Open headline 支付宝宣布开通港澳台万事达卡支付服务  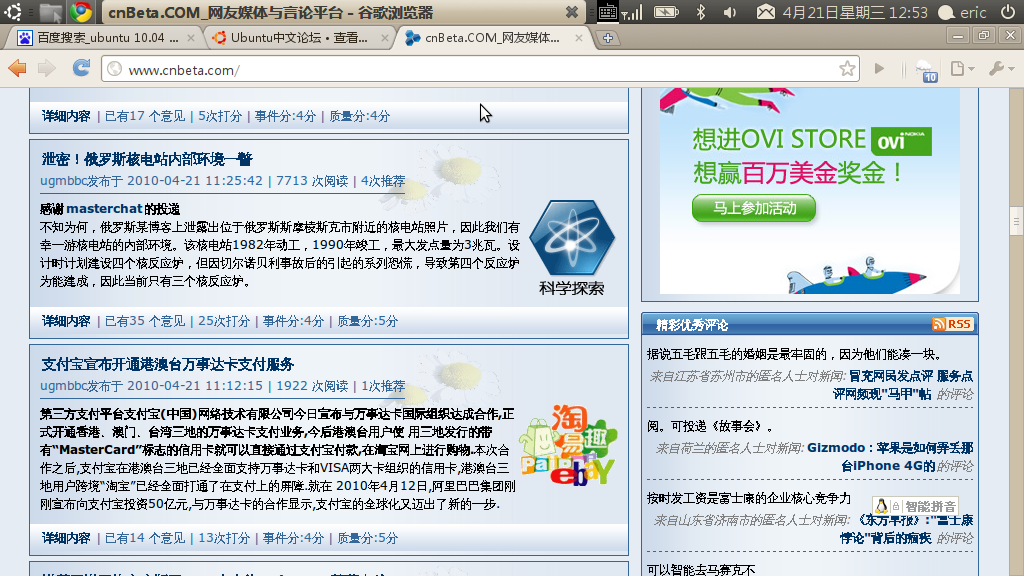pyautogui.click(x=168, y=364)
